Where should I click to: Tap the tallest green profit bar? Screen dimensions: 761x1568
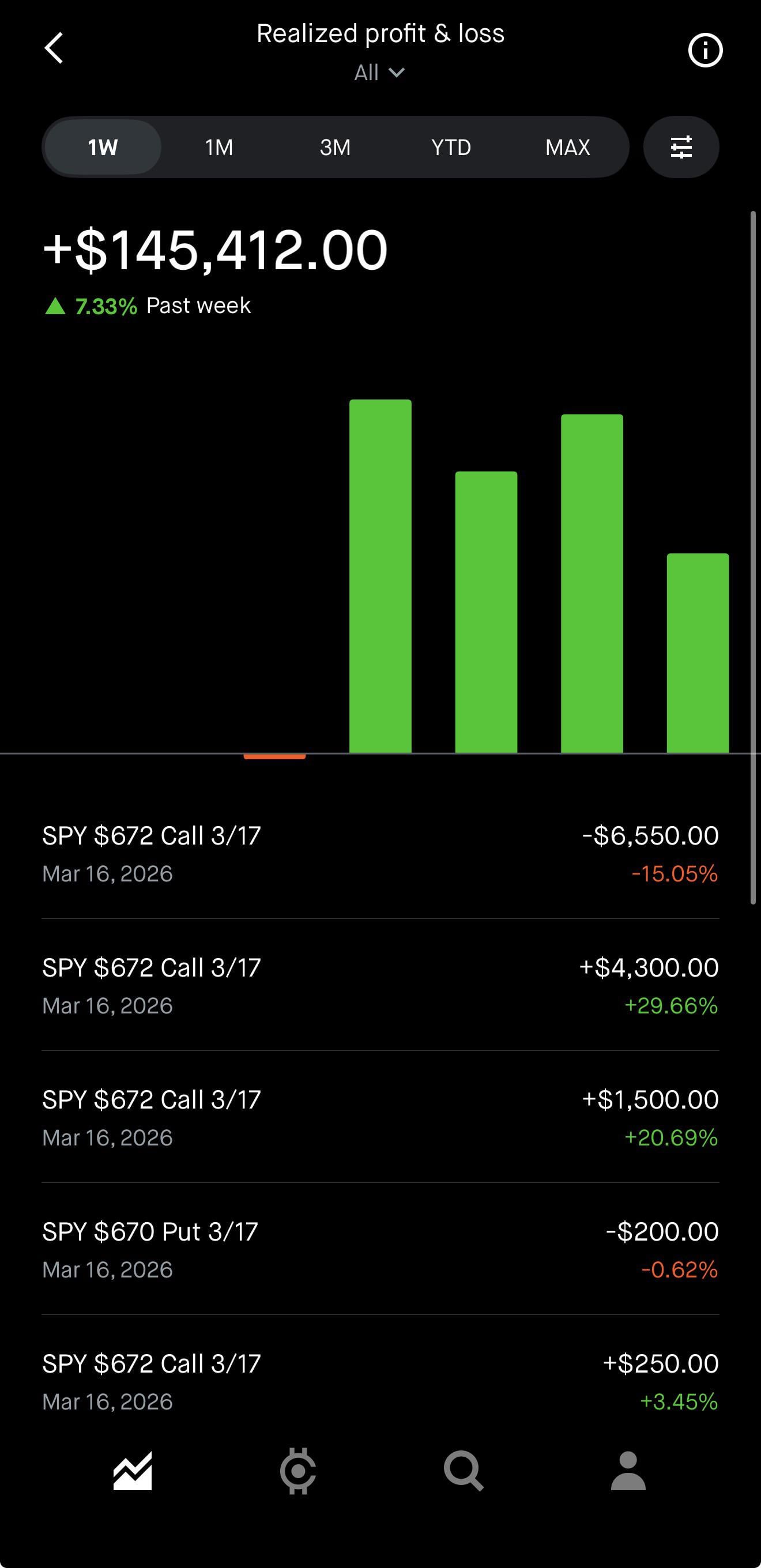click(380, 576)
